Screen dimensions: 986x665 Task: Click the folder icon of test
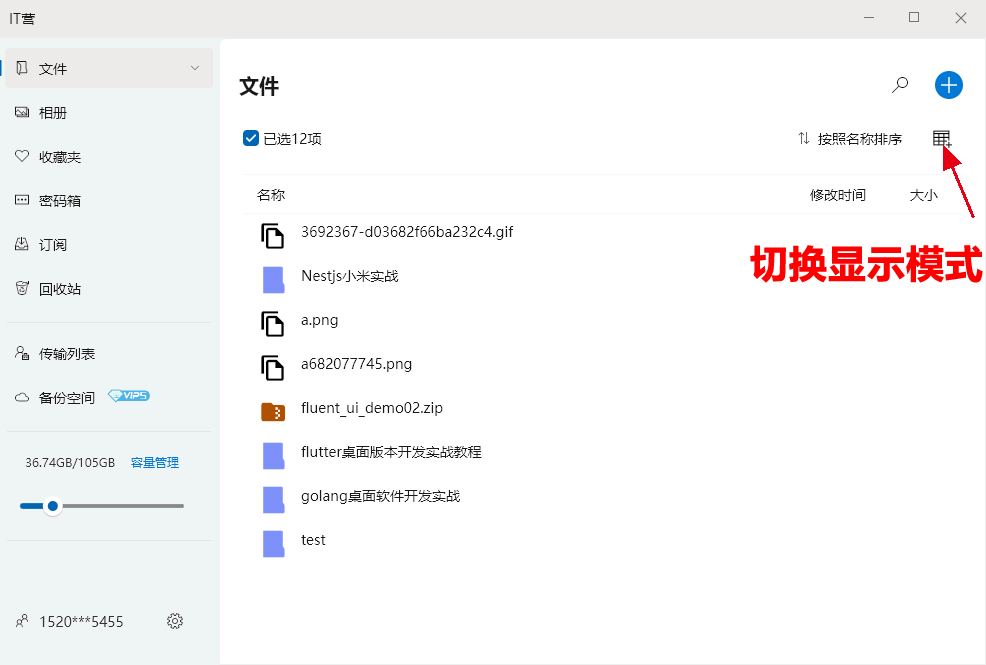274,544
